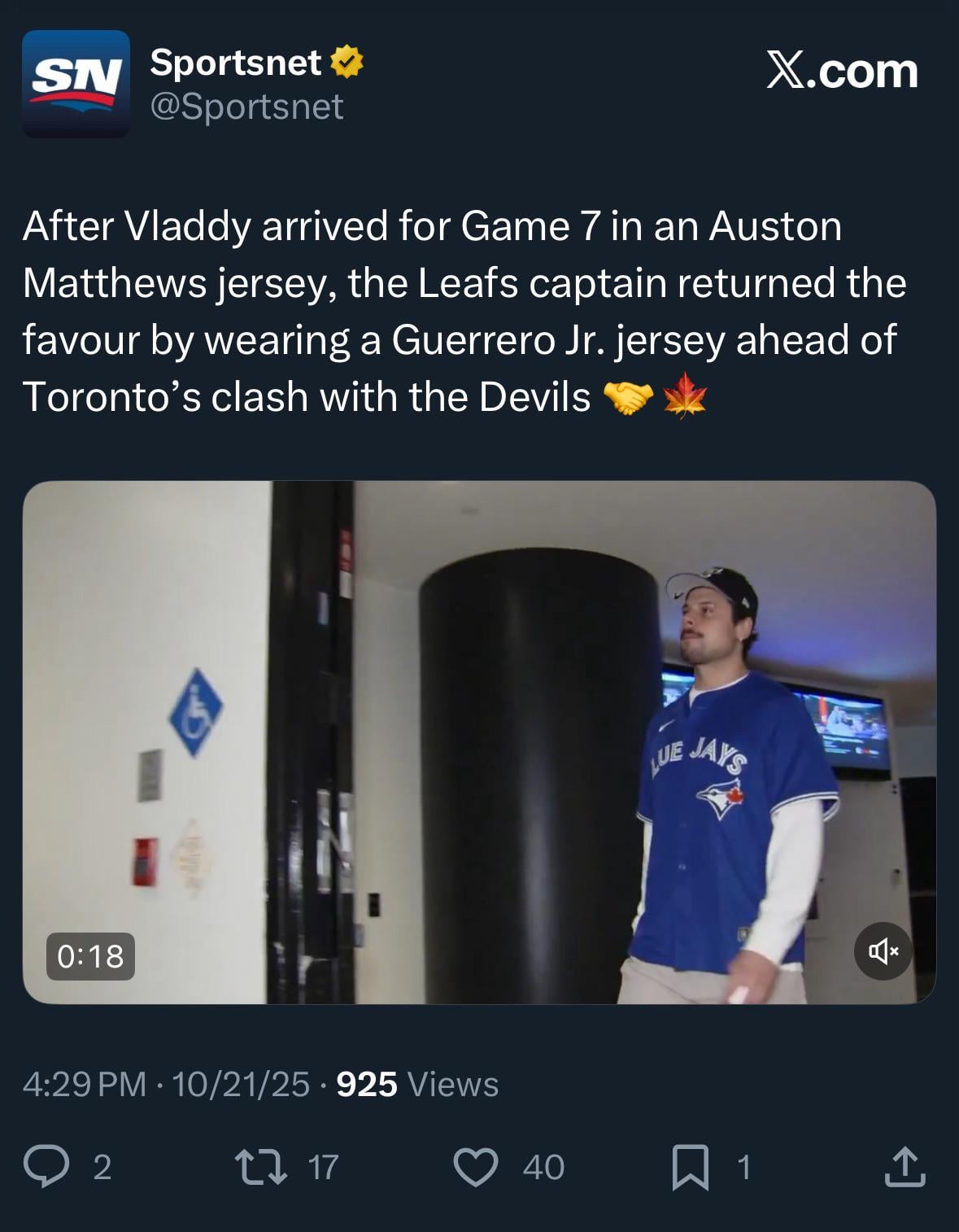View the 17 reposts count
This screenshot has width=959, height=1232.
pos(323,1167)
